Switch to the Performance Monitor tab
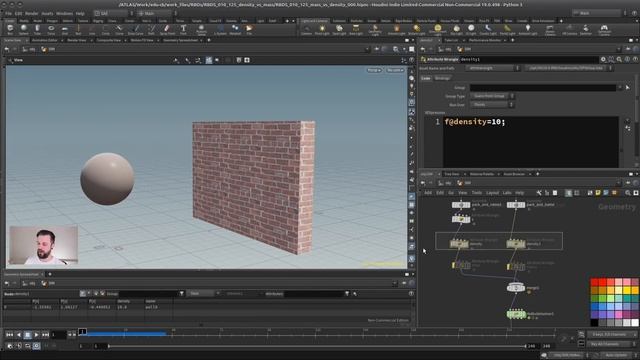The image size is (640, 360). tap(484, 40)
